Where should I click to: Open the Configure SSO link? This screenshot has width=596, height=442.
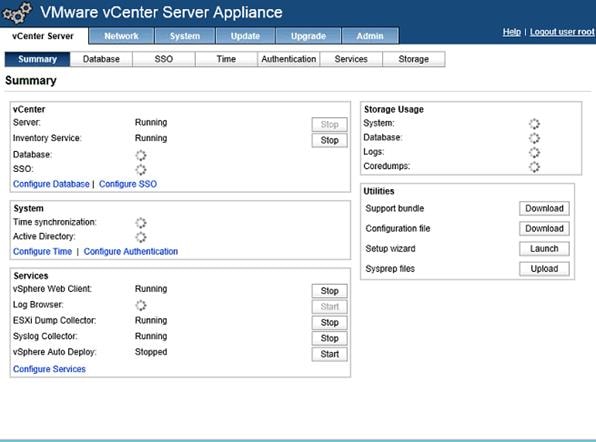point(128,184)
